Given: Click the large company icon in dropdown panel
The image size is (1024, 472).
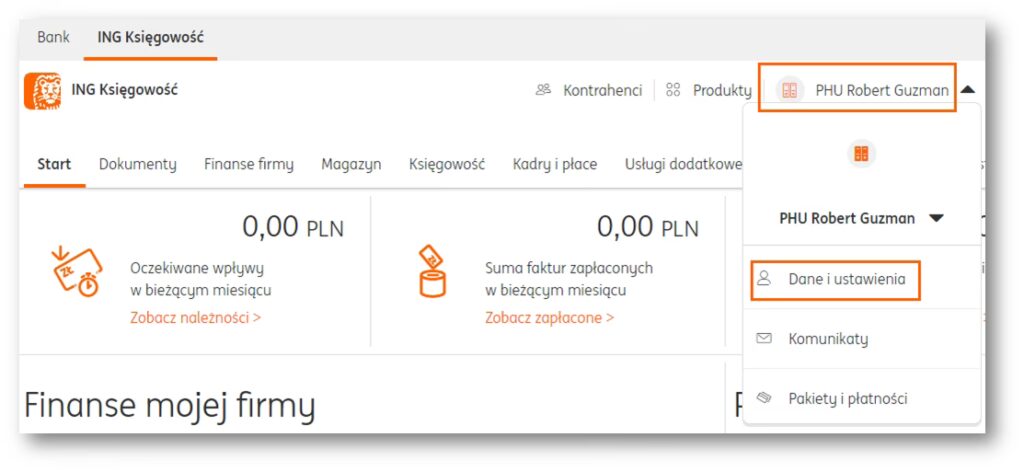Looking at the screenshot, I should coord(860,154).
